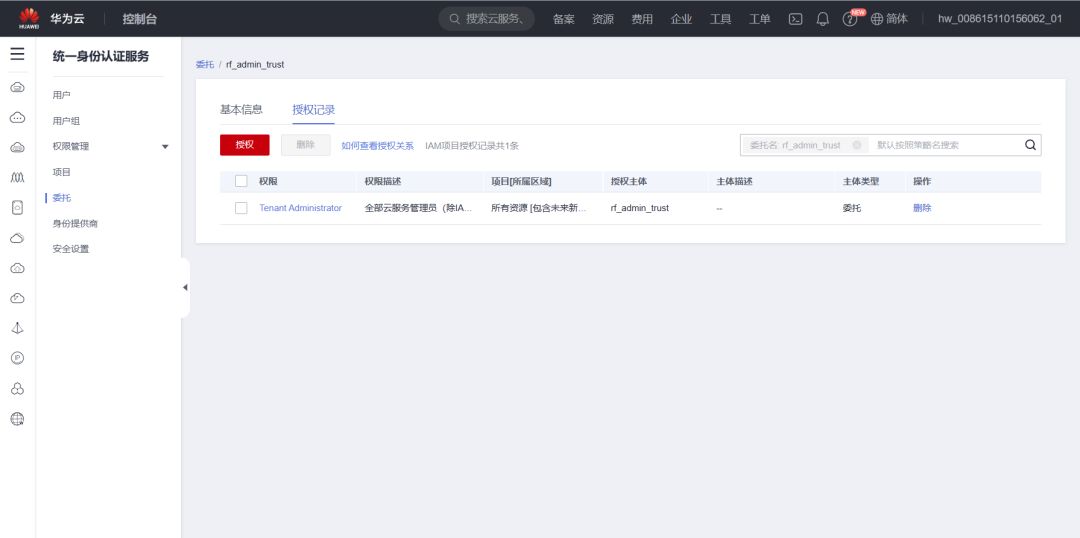Toggle the select-all checkbox in the table header
Image resolution: width=1080 pixels, height=538 pixels.
pyautogui.click(x=241, y=181)
